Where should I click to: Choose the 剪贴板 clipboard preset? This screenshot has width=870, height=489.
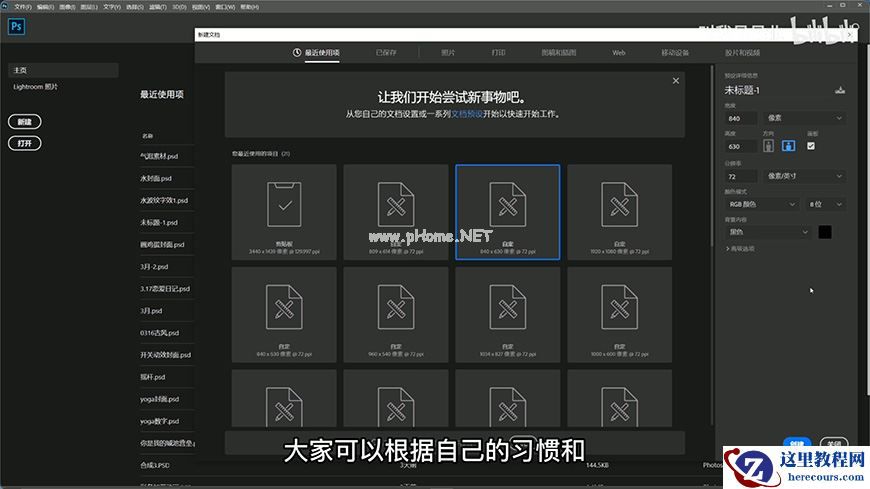[284, 211]
